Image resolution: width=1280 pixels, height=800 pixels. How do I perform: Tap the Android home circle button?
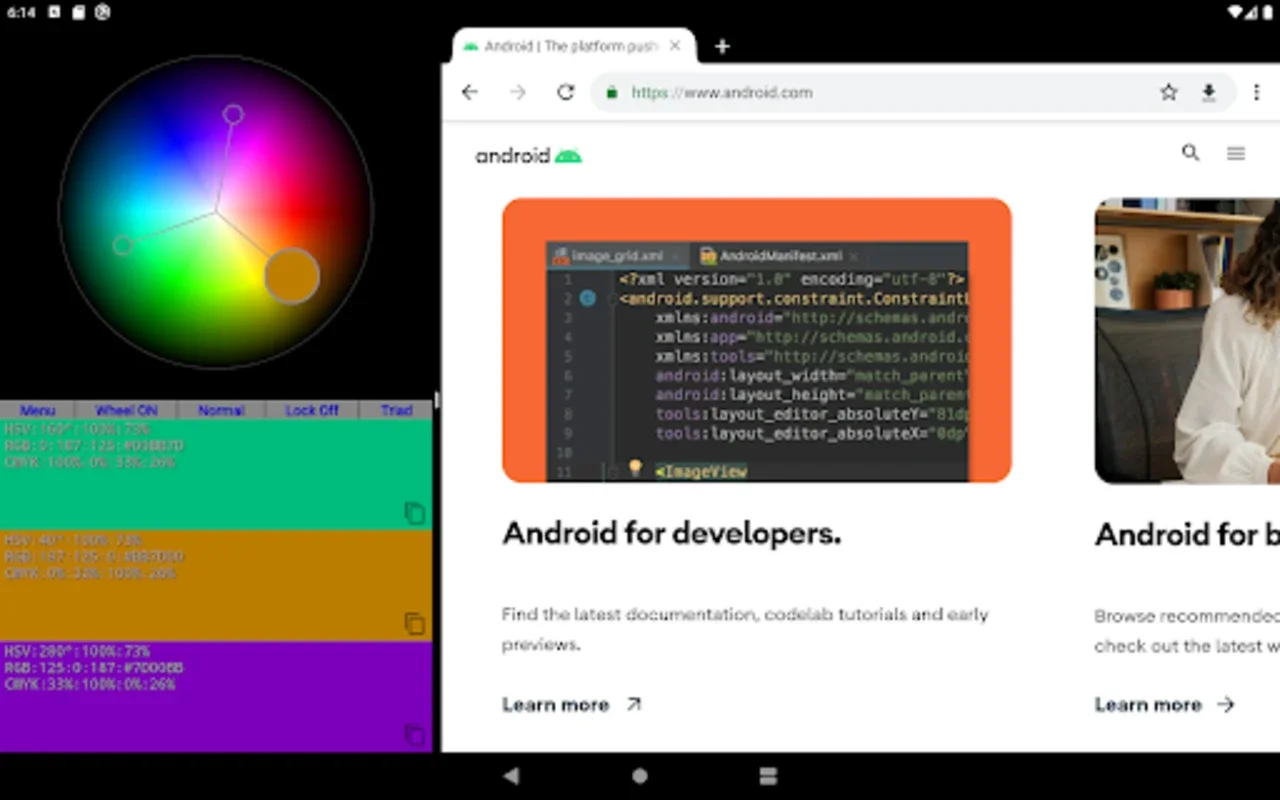[640, 776]
